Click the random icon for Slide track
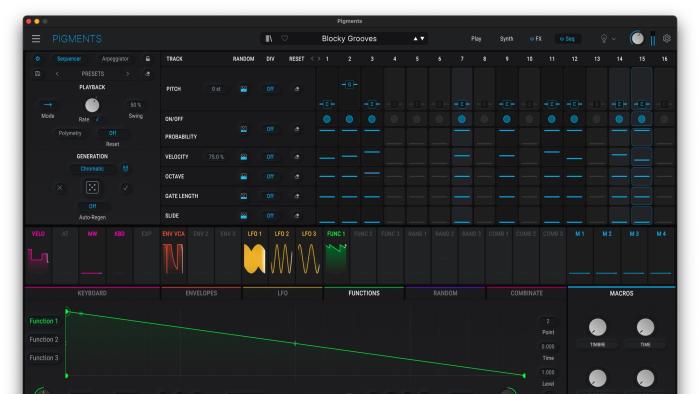Image resolution: width=700 pixels, height=394 pixels. (244, 216)
